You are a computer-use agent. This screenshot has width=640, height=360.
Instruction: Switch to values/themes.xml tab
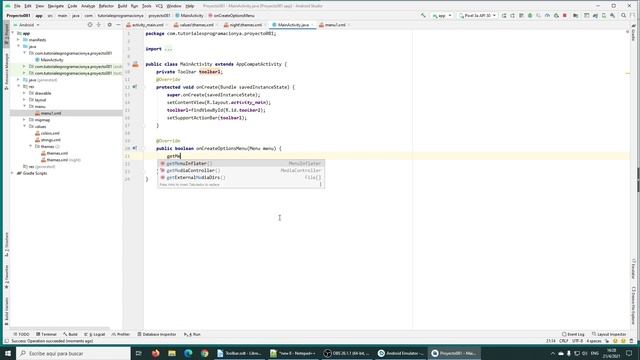pyautogui.click(x=196, y=25)
